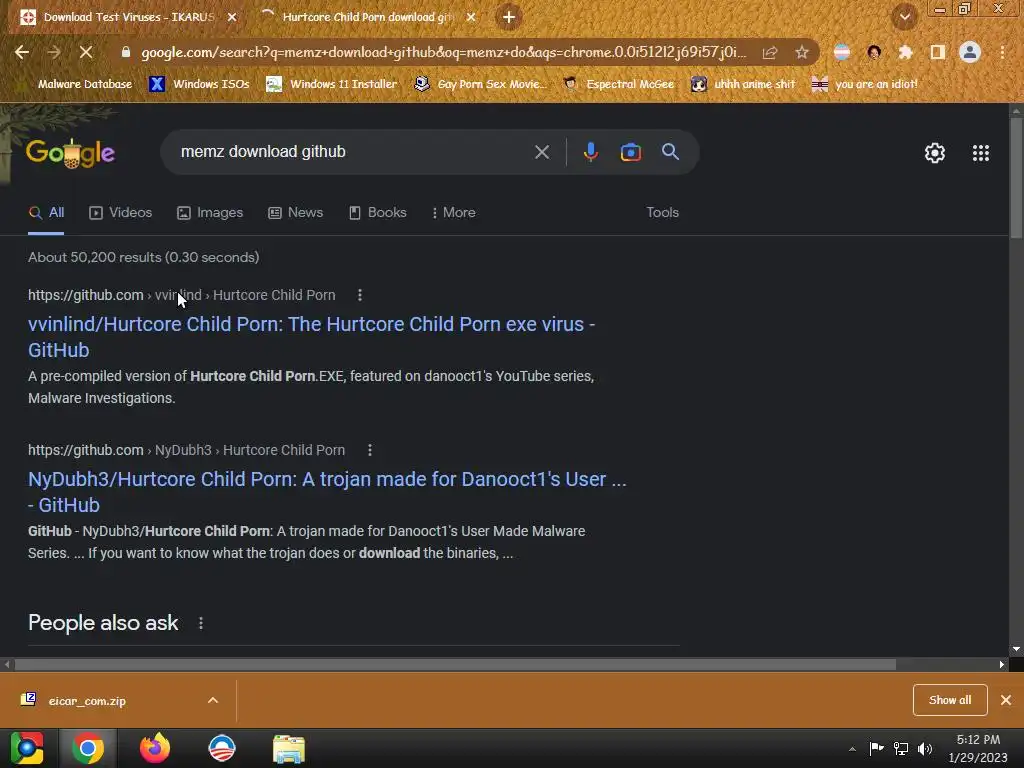This screenshot has height=768, width=1024.
Task: View site information via the lock icon
Action: 126,52
